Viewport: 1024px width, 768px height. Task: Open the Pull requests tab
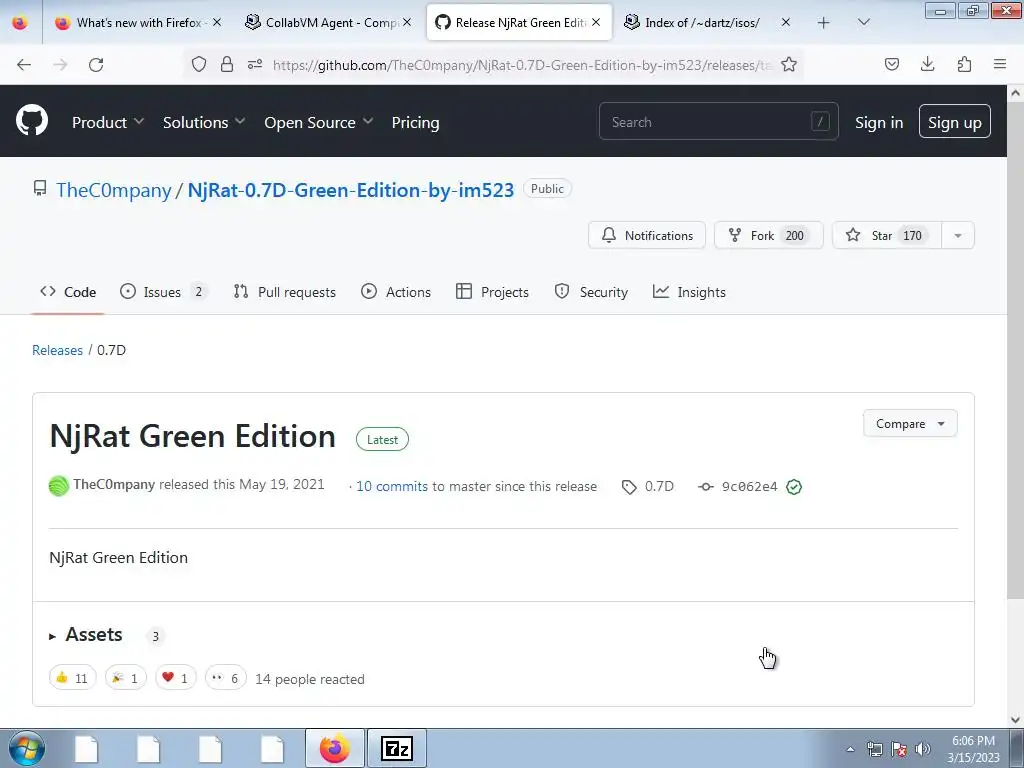pyautogui.click(x=285, y=292)
